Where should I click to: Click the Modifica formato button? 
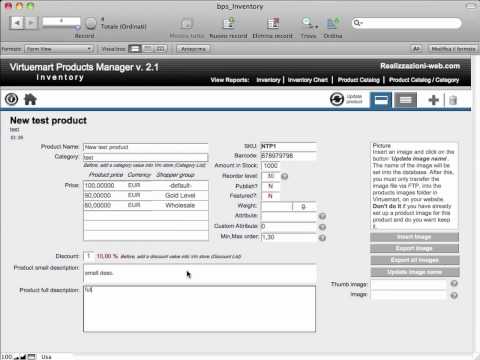(453, 49)
